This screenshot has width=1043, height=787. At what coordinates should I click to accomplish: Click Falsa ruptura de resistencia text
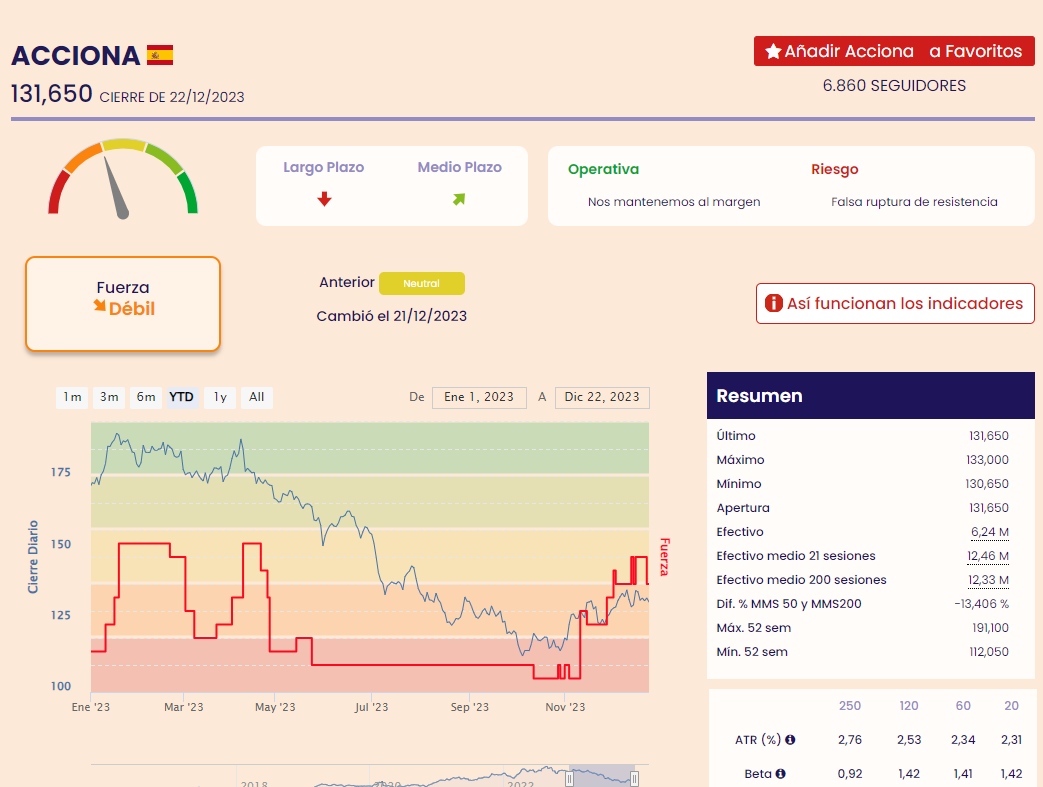pyautogui.click(x=914, y=202)
